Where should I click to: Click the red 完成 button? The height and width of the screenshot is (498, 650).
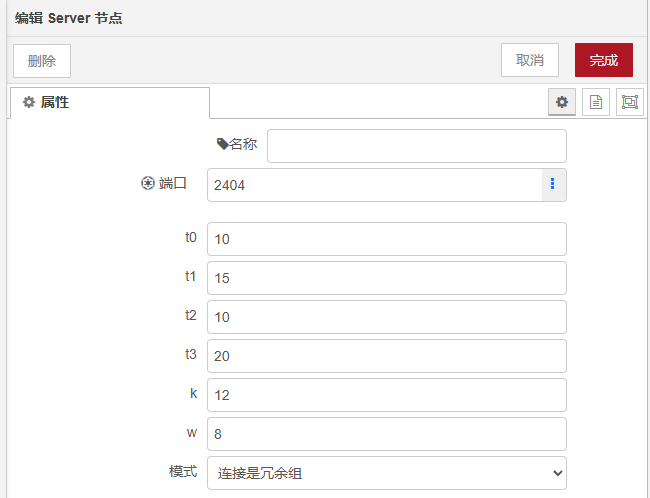pyautogui.click(x=603, y=60)
